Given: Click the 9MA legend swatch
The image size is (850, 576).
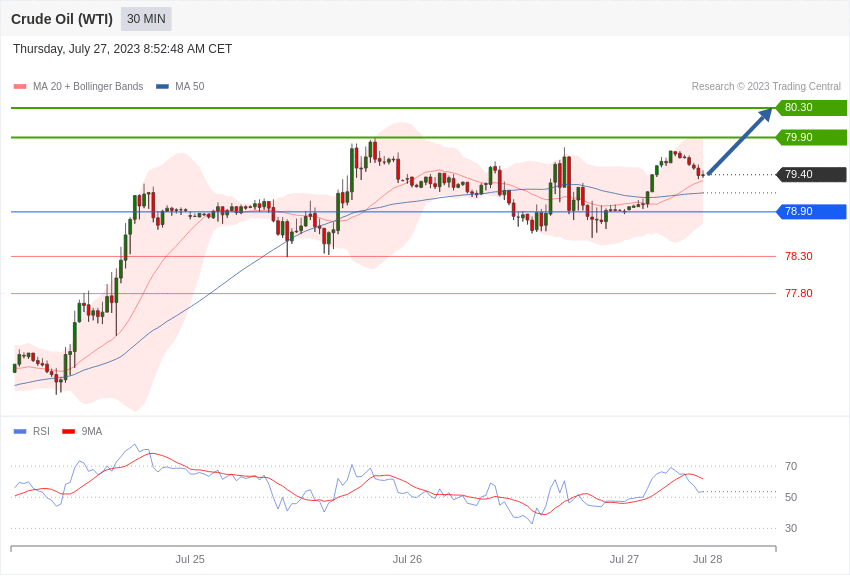Looking at the screenshot, I should [x=68, y=432].
